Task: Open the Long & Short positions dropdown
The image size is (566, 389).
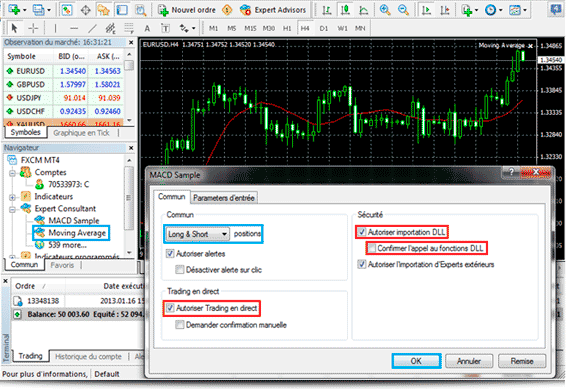Action: (x=197, y=234)
